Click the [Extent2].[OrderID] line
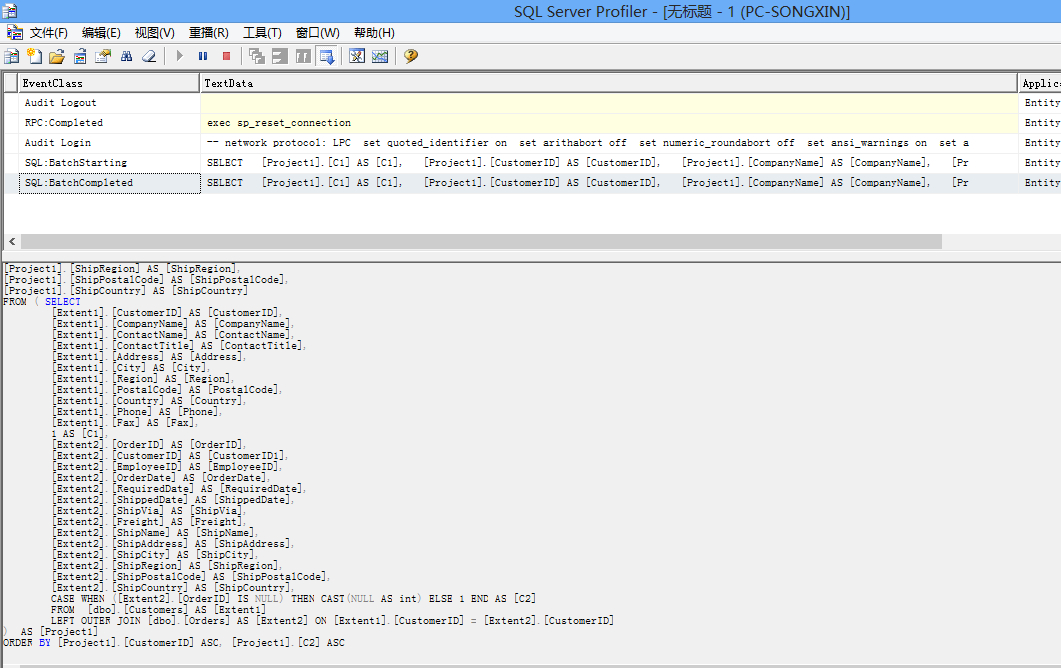1061x668 pixels. (x=148, y=445)
